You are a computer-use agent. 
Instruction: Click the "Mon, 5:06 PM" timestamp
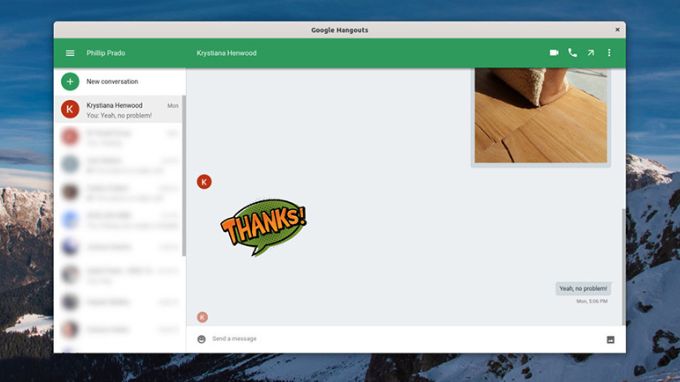pos(592,301)
